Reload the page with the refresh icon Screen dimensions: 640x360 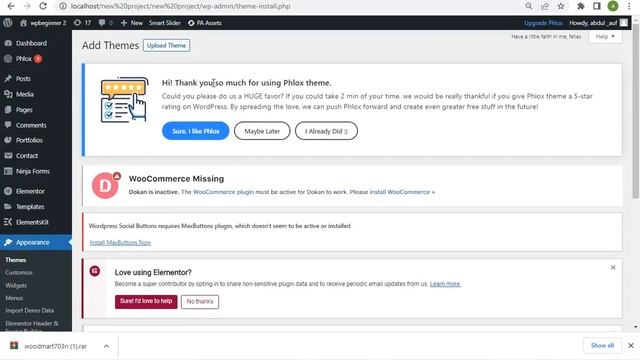tap(43, 6)
